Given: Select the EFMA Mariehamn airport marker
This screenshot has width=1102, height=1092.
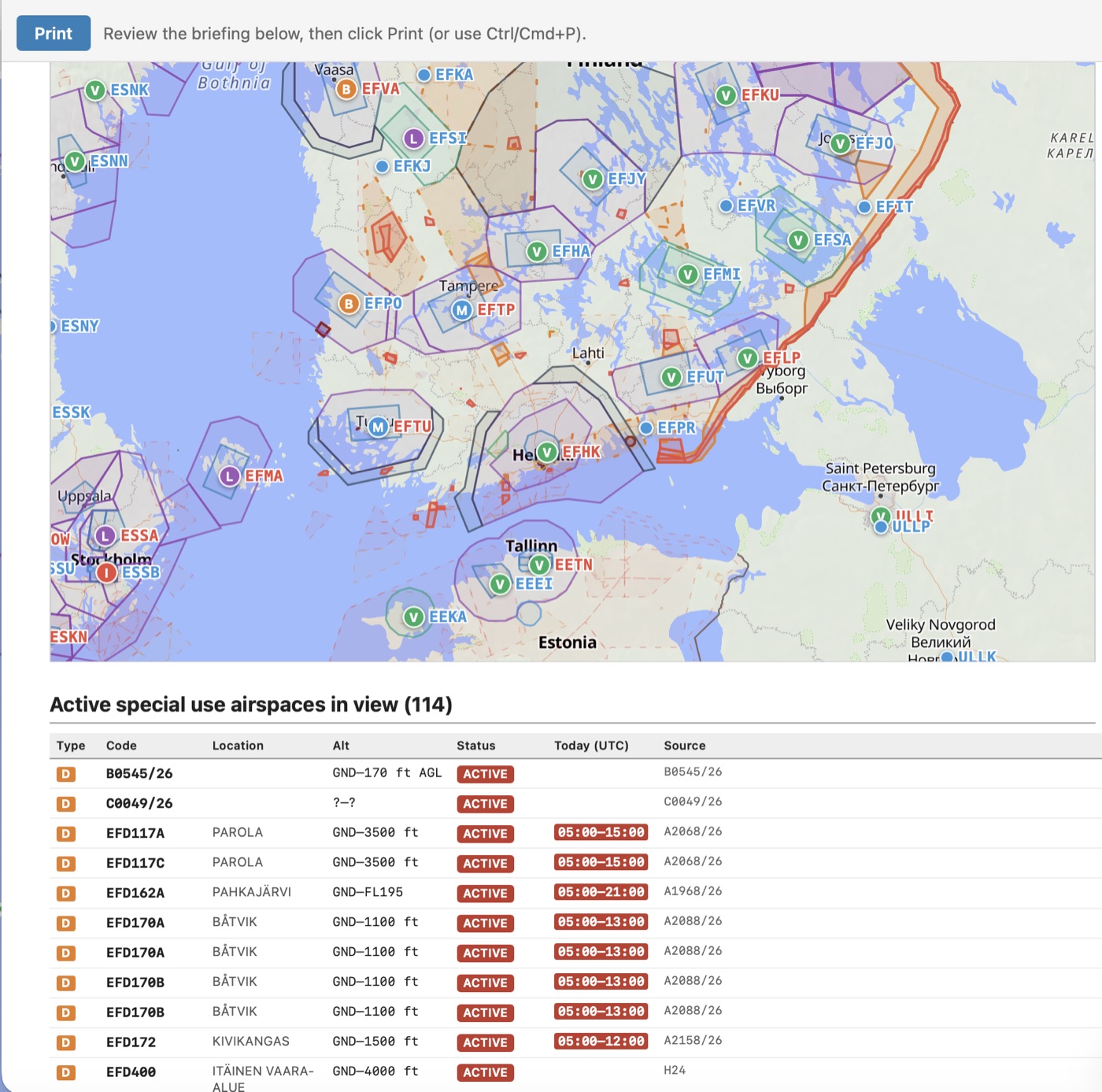Looking at the screenshot, I should click(x=229, y=476).
